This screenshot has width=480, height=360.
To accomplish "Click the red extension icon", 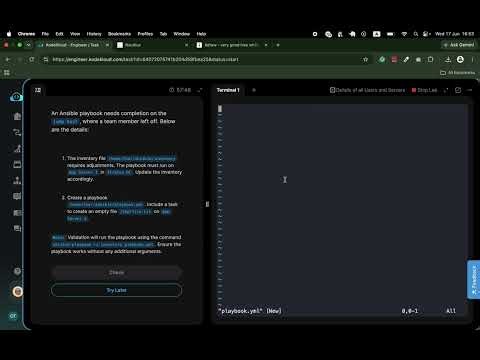I will pyautogui.click(x=394, y=59).
